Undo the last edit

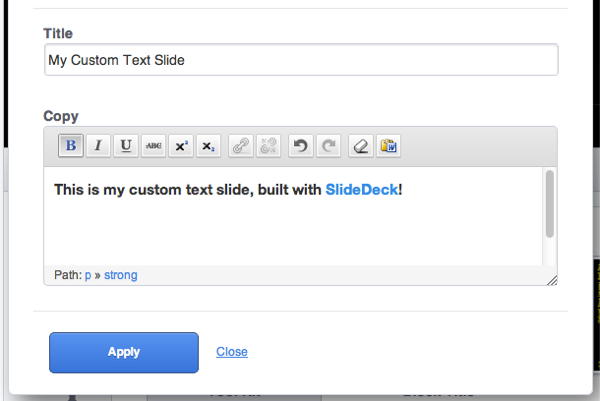[x=301, y=146]
